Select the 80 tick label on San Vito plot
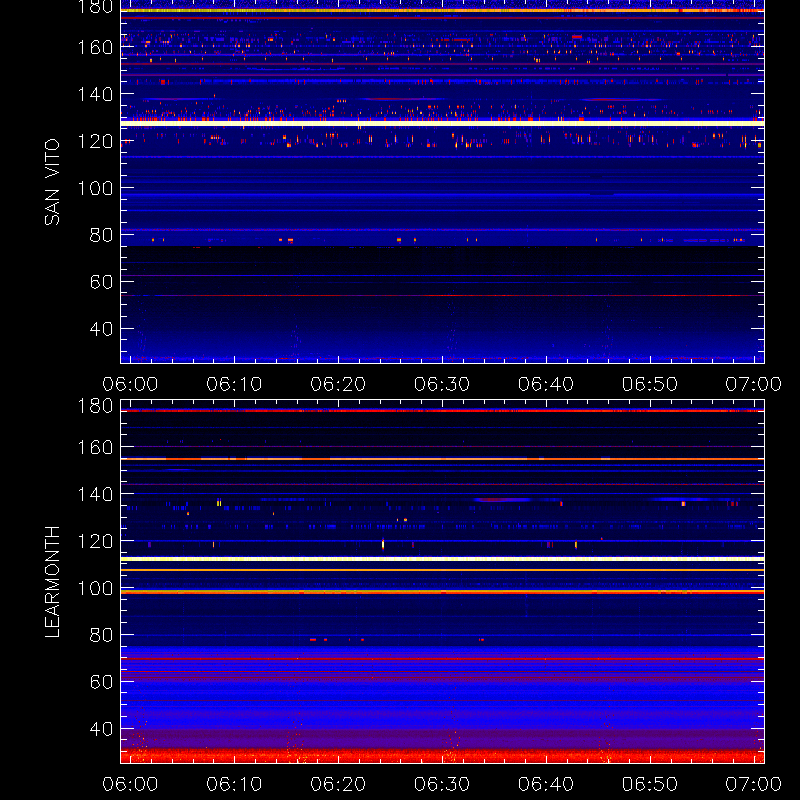The height and width of the screenshot is (800, 800). [102, 235]
